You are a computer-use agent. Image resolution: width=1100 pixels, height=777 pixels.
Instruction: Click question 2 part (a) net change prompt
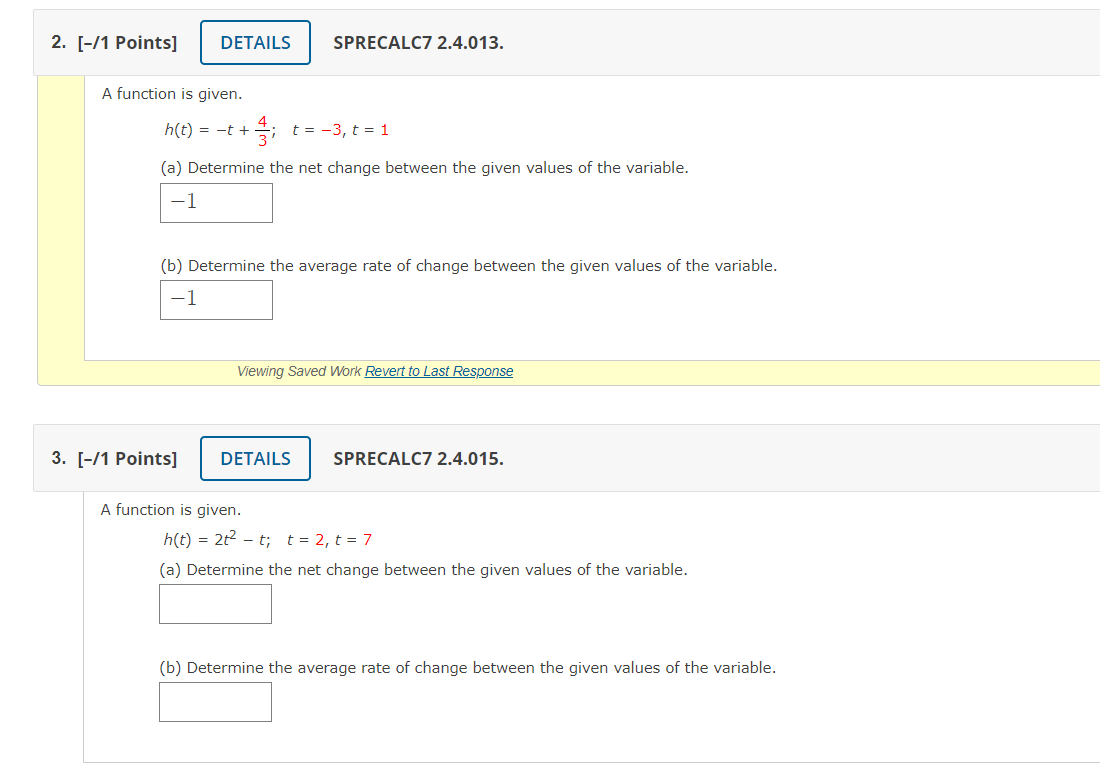[424, 168]
